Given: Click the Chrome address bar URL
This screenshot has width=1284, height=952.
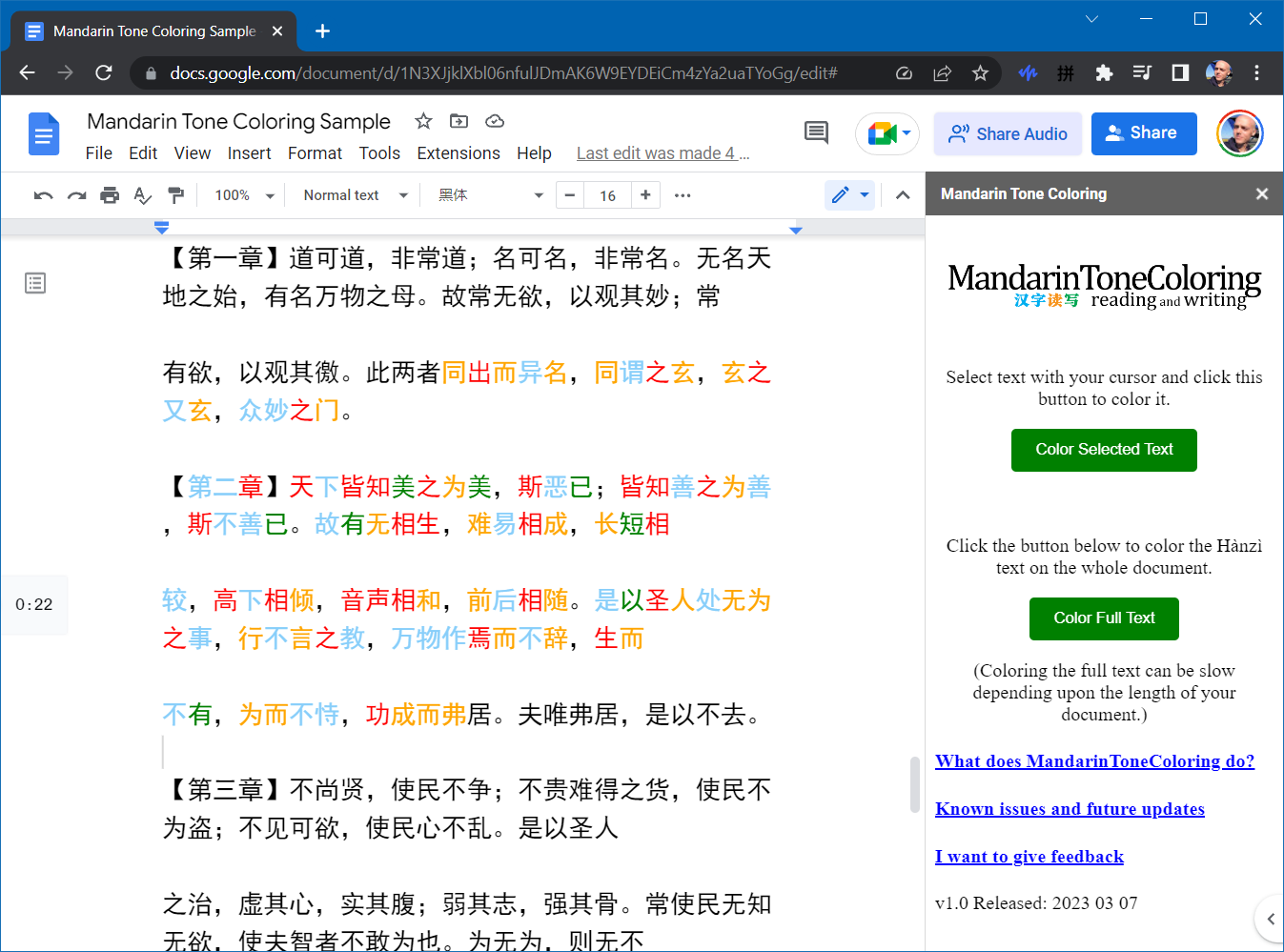Looking at the screenshot, I should [503, 73].
